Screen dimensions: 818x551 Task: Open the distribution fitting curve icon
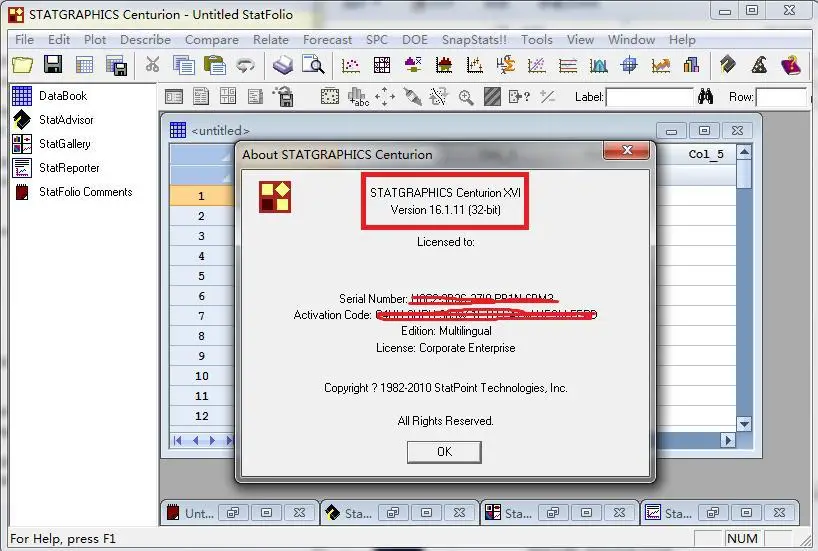[598, 65]
